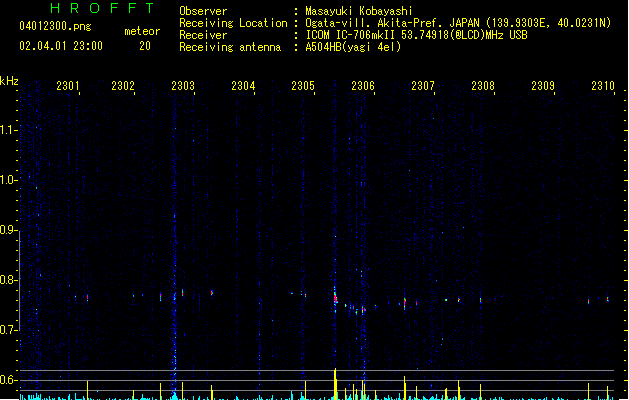This screenshot has height=400, width=629.
Task: Click the HROFFT title text
Action: [x=102, y=8]
